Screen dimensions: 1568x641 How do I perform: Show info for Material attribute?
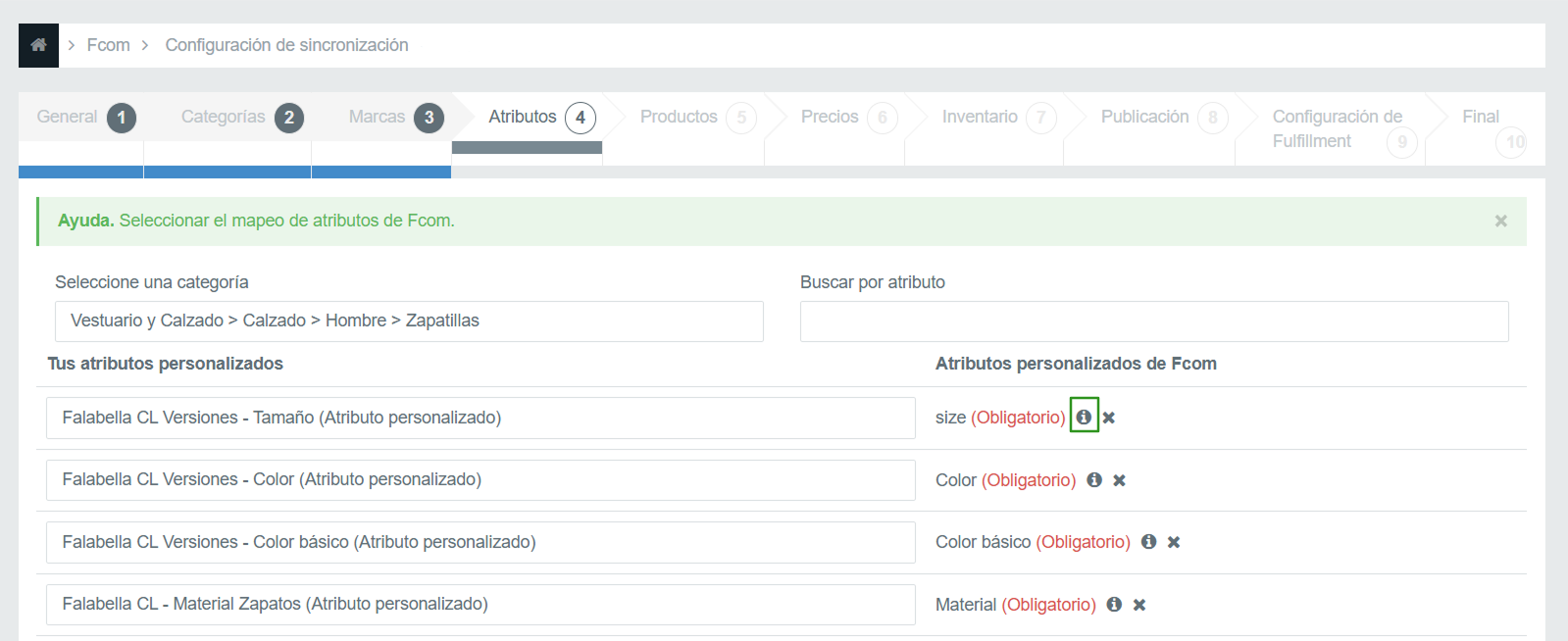[1114, 605]
